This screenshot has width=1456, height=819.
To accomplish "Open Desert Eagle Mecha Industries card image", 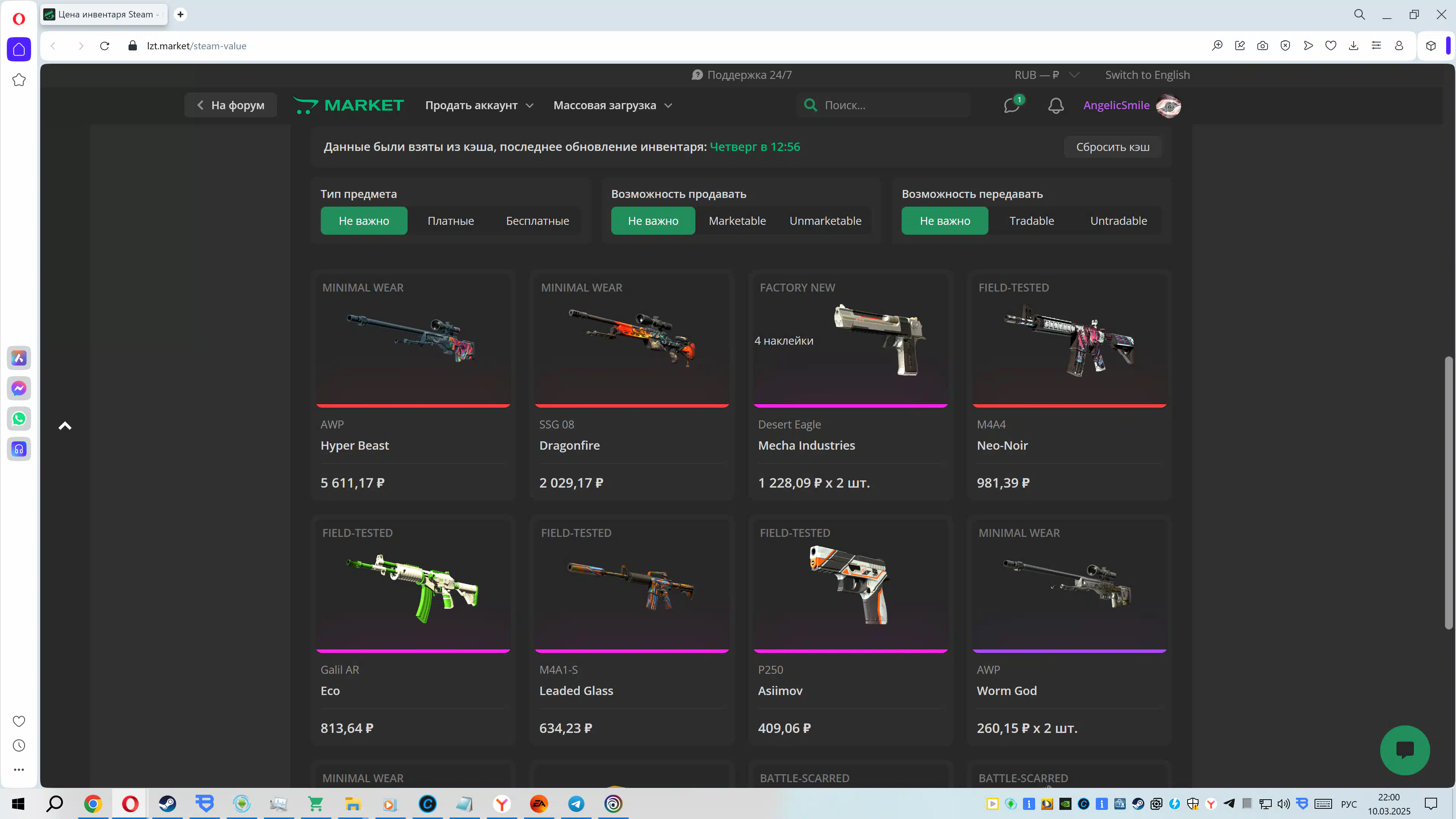I will (x=850, y=340).
